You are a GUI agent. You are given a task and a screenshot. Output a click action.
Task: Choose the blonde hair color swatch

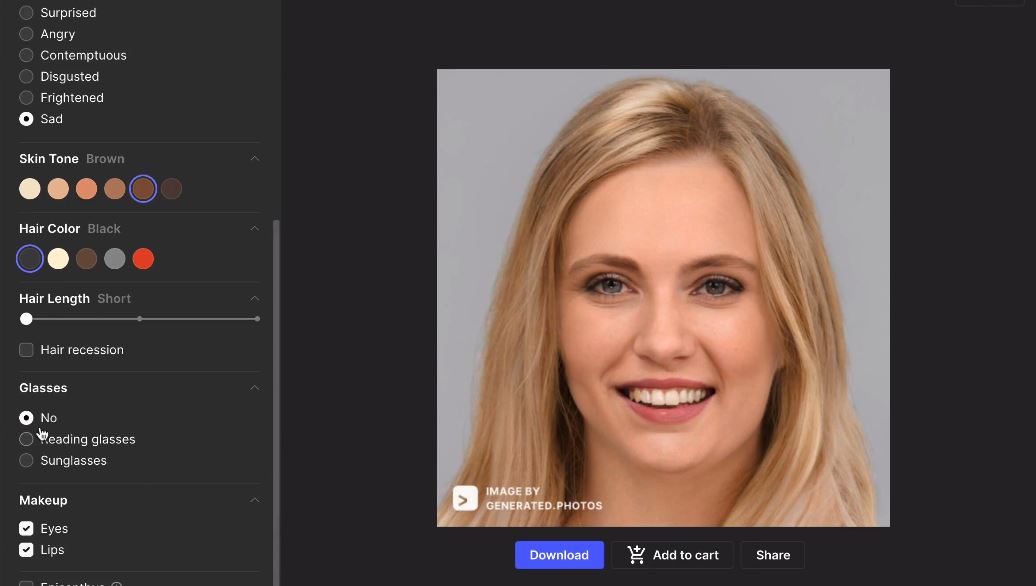point(58,259)
